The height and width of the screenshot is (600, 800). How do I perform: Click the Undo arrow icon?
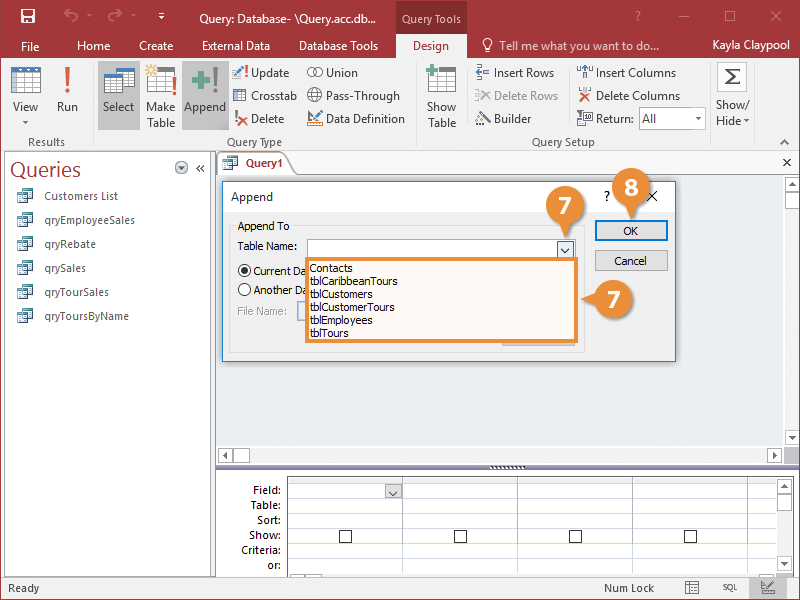(71, 16)
